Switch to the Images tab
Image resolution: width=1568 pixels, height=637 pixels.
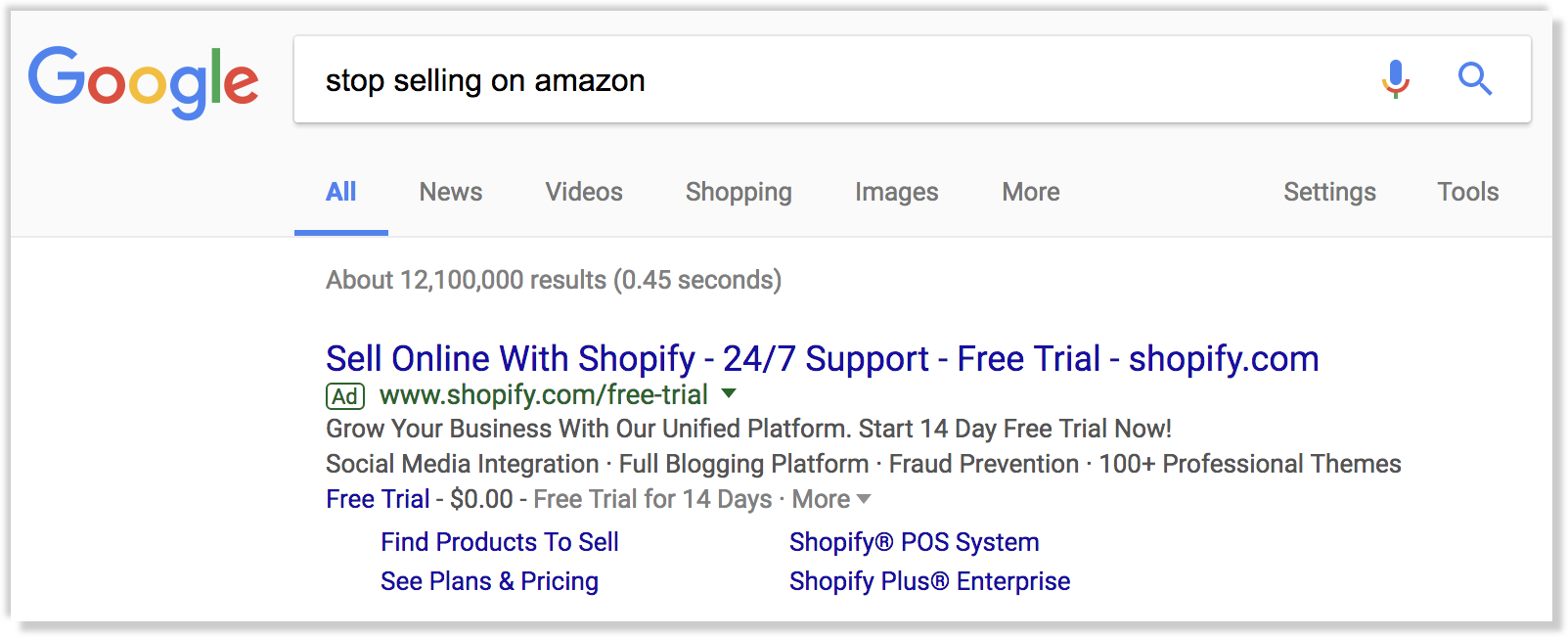tap(895, 192)
